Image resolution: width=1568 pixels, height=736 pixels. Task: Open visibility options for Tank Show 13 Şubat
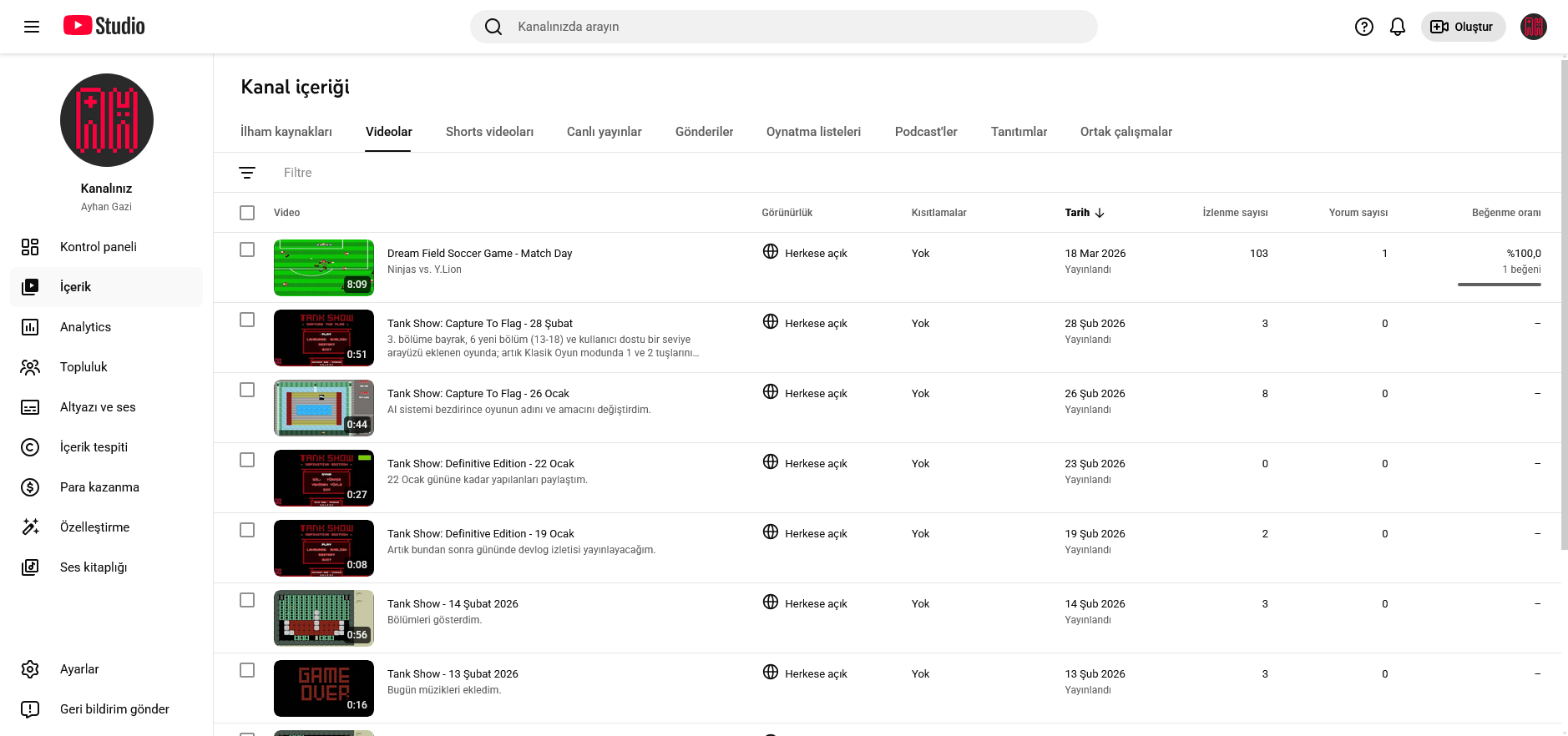tap(806, 673)
